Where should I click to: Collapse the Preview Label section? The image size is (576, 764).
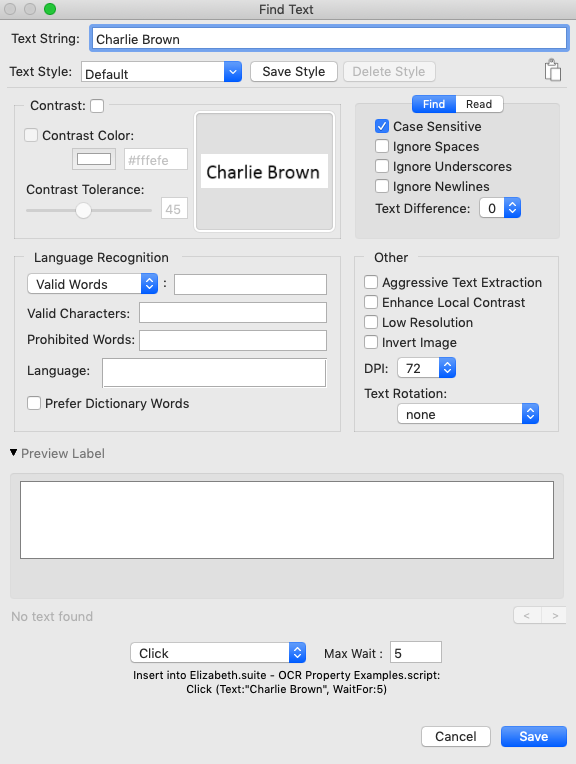[x=14, y=453]
